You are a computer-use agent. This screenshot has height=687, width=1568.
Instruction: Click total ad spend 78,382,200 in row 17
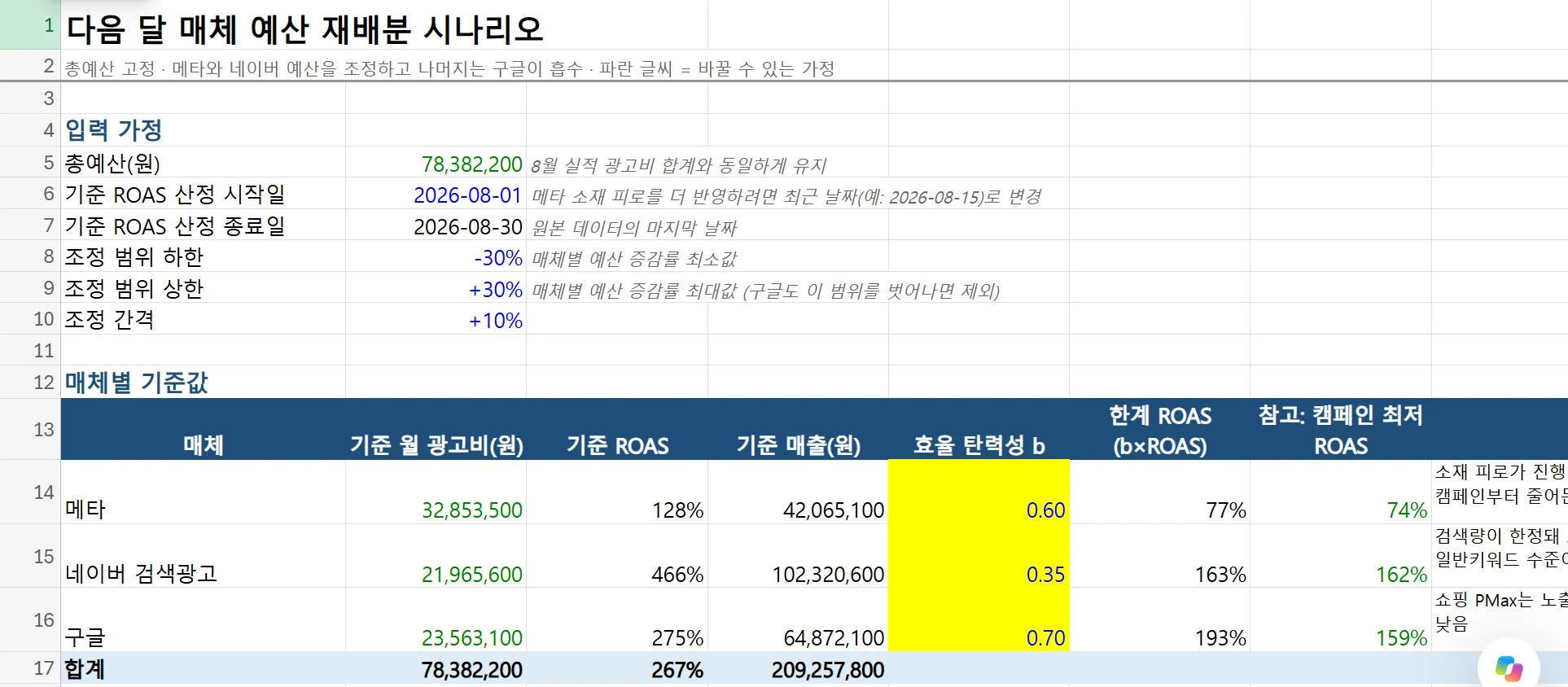click(471, 670)
